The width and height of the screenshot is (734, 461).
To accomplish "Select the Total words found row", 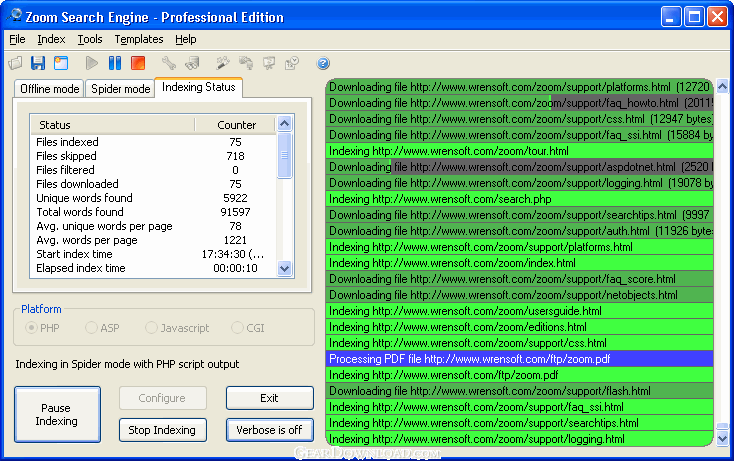I will tap(154, 212).
